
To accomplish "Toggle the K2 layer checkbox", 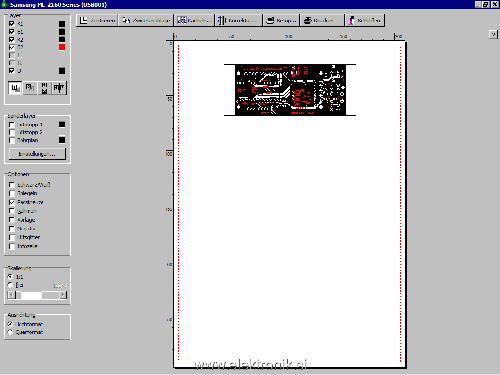I will click(12, 39).
